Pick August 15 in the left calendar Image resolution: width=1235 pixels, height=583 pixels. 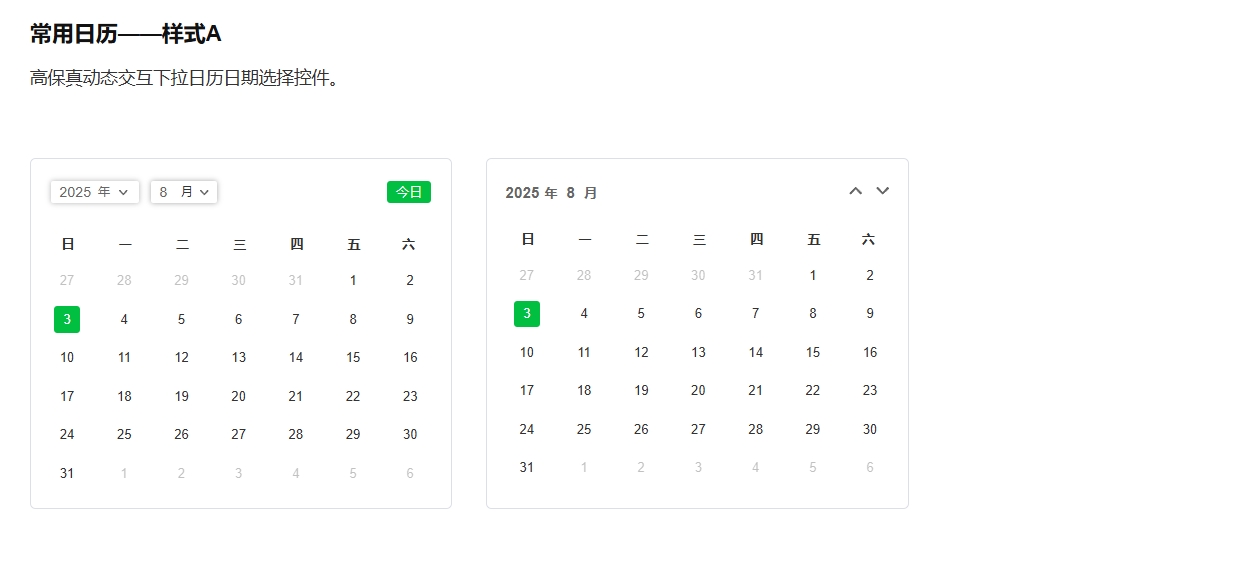[353, 358]
